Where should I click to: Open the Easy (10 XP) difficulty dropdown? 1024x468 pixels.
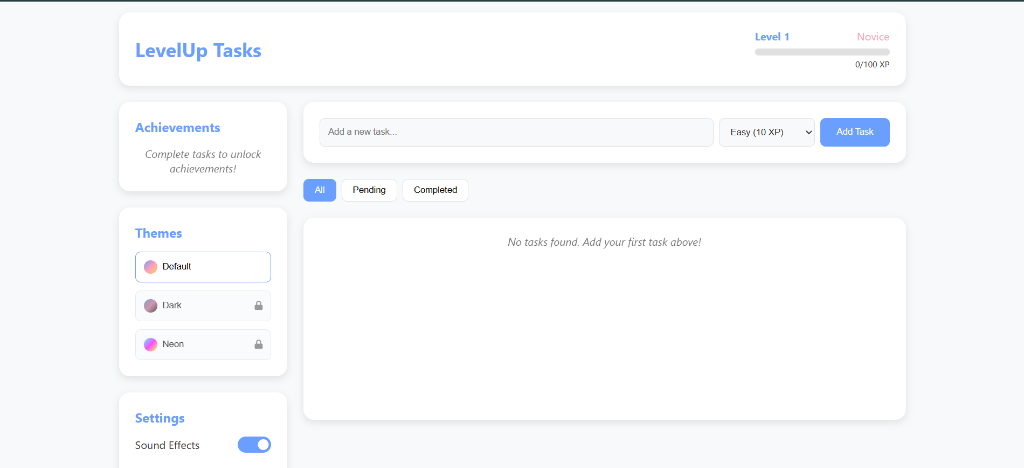pos(767,132)
